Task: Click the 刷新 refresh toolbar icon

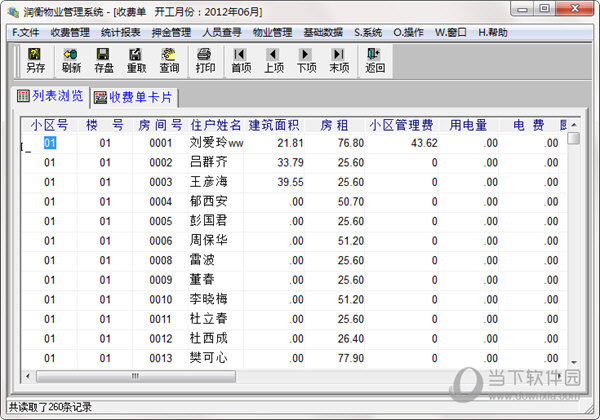Action: pos(71,61)
